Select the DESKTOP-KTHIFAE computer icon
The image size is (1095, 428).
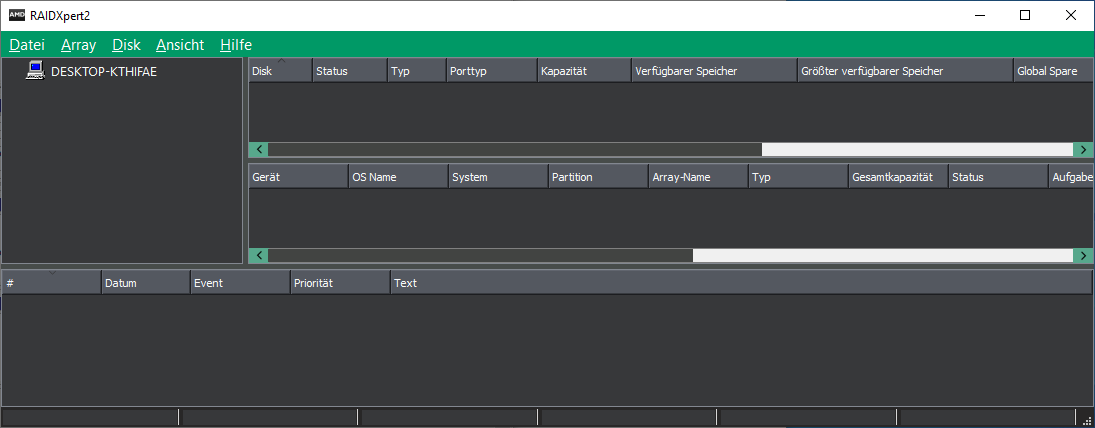click(x=35, y=71)
